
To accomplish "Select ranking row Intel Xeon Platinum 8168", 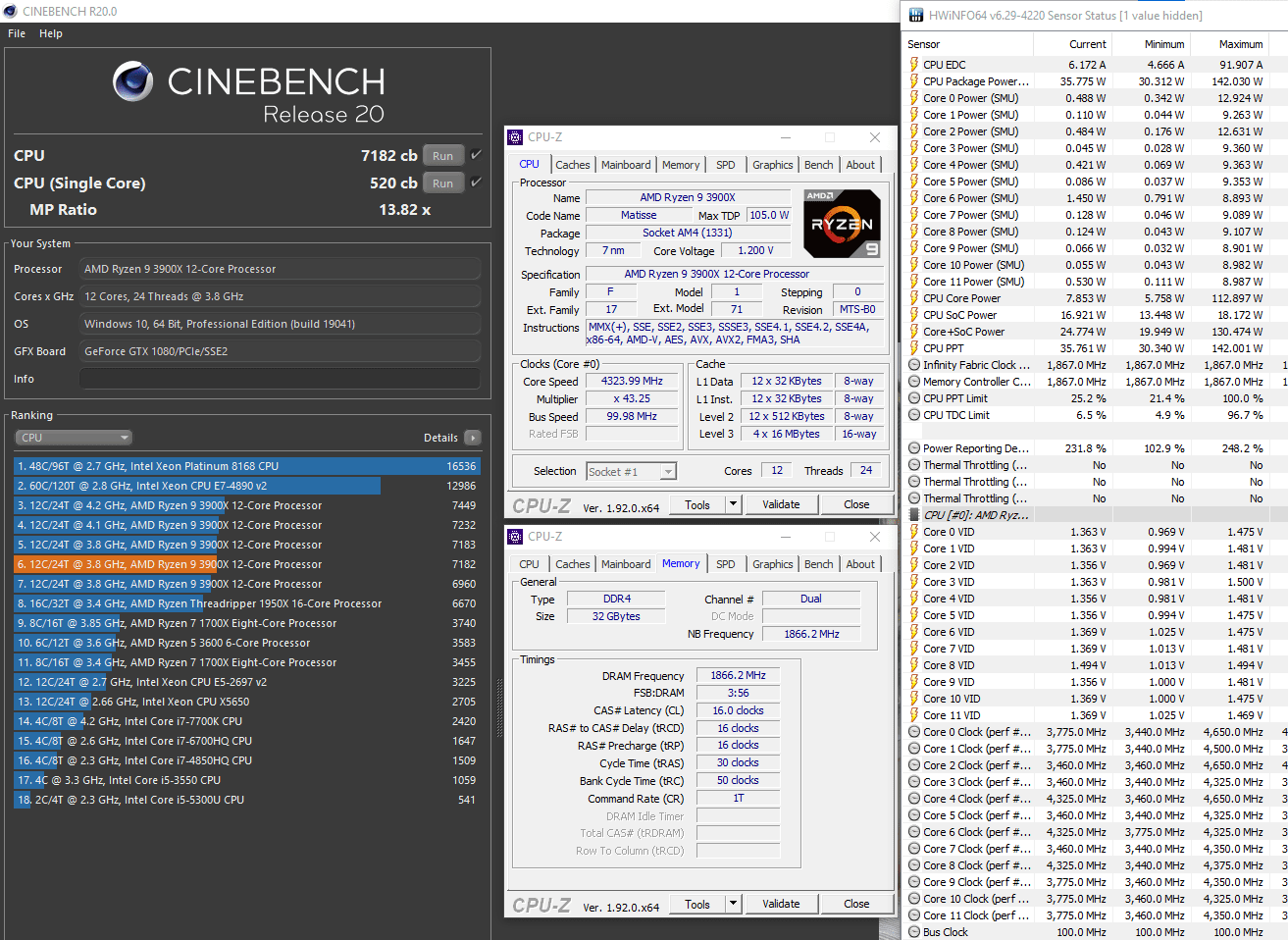I will pyautogui.click(x=247, y=466).
